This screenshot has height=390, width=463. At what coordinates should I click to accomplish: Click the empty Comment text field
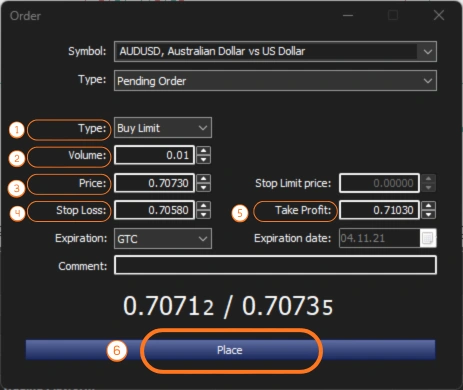point(275,265)
